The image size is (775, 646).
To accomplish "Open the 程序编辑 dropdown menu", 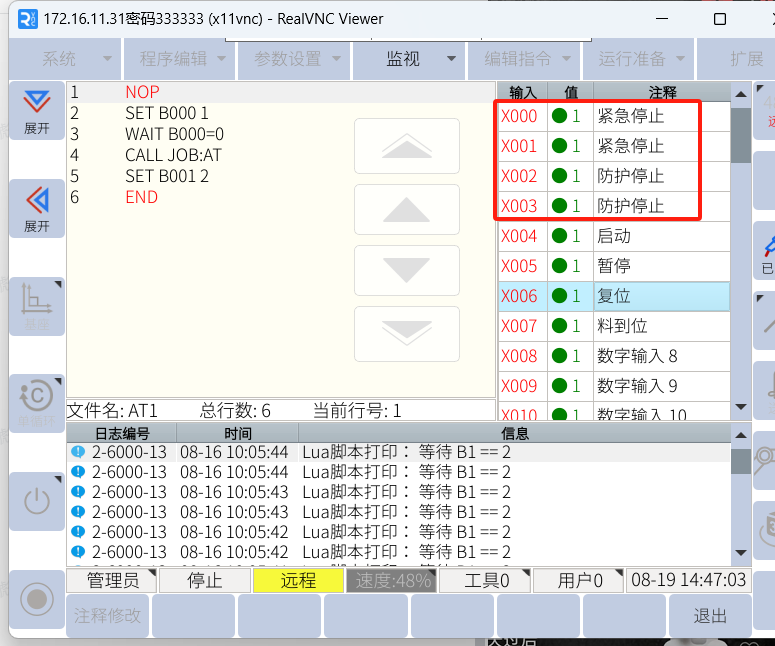I will [182, 59].
